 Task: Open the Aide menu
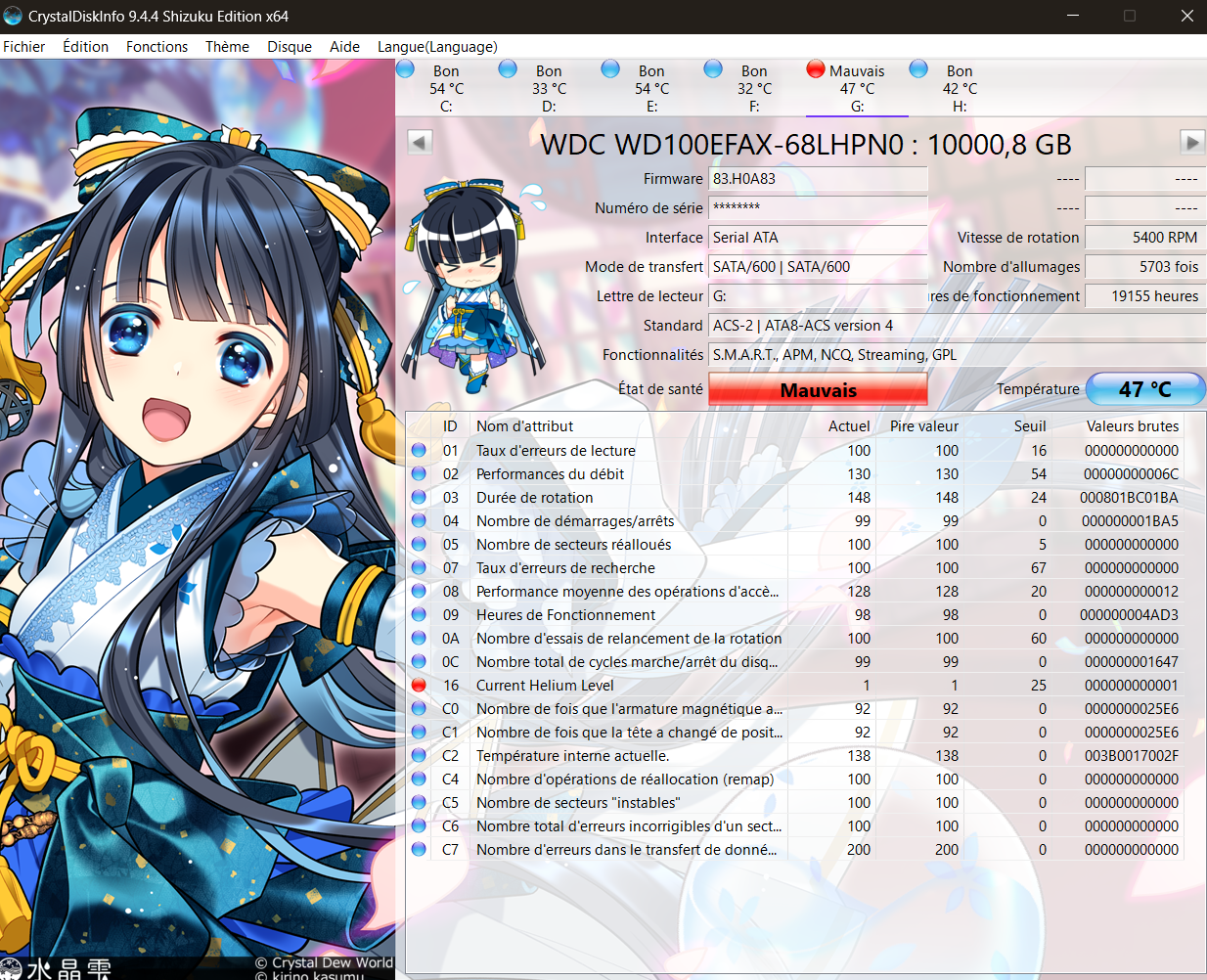(344, 47)
